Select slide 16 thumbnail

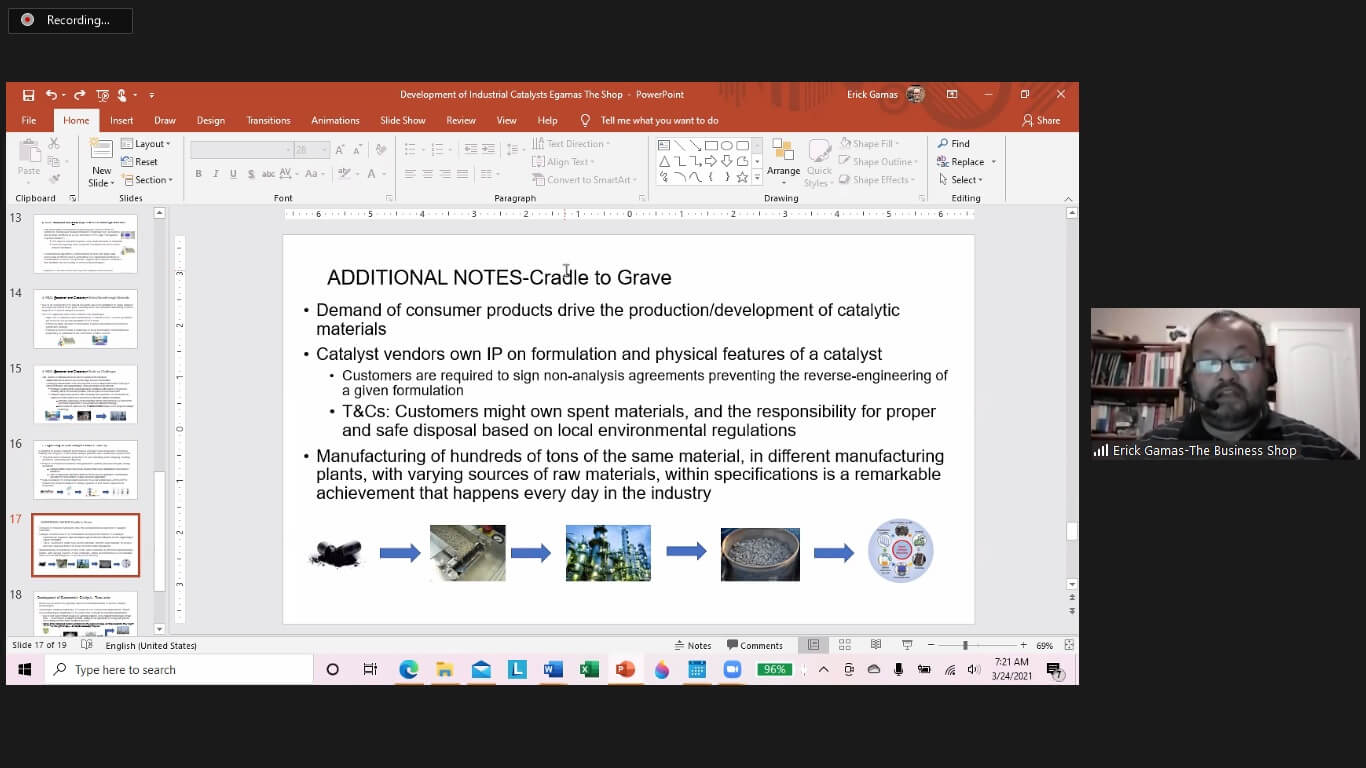[85, 469]
